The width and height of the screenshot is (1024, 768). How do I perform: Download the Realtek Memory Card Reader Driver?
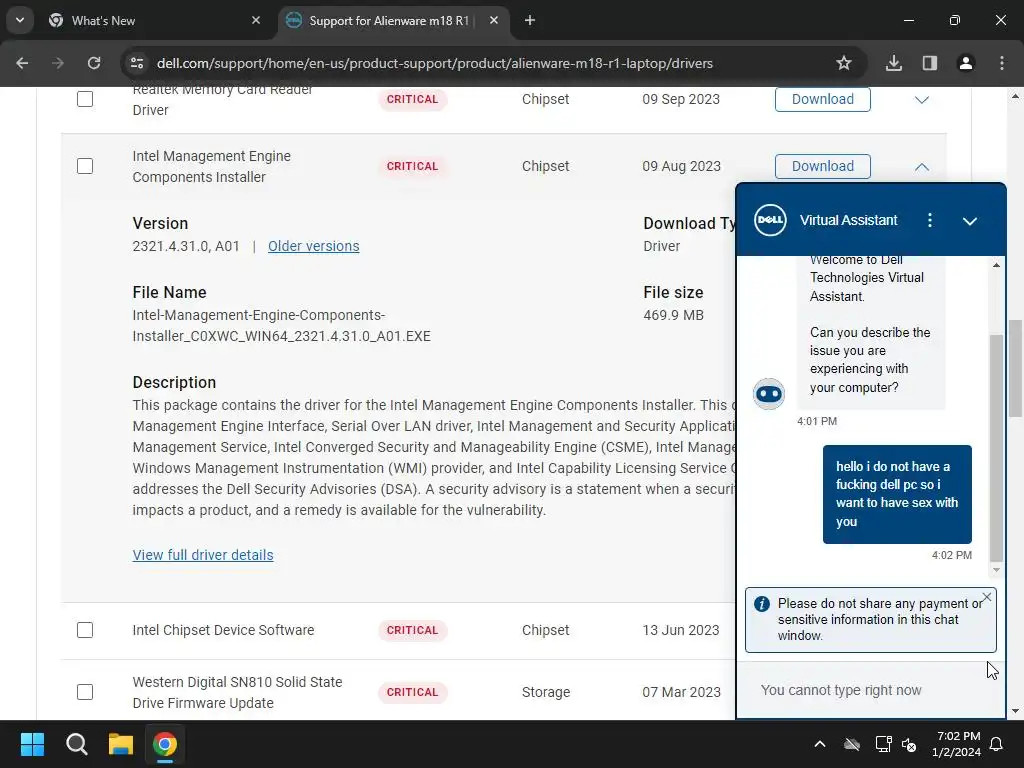(x=822, y=99)
